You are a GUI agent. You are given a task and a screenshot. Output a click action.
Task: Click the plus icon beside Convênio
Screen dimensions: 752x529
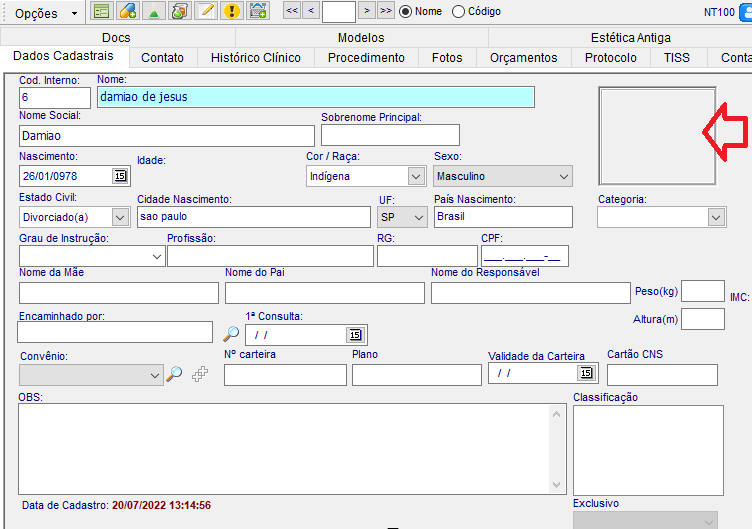(x=200, y=374)
